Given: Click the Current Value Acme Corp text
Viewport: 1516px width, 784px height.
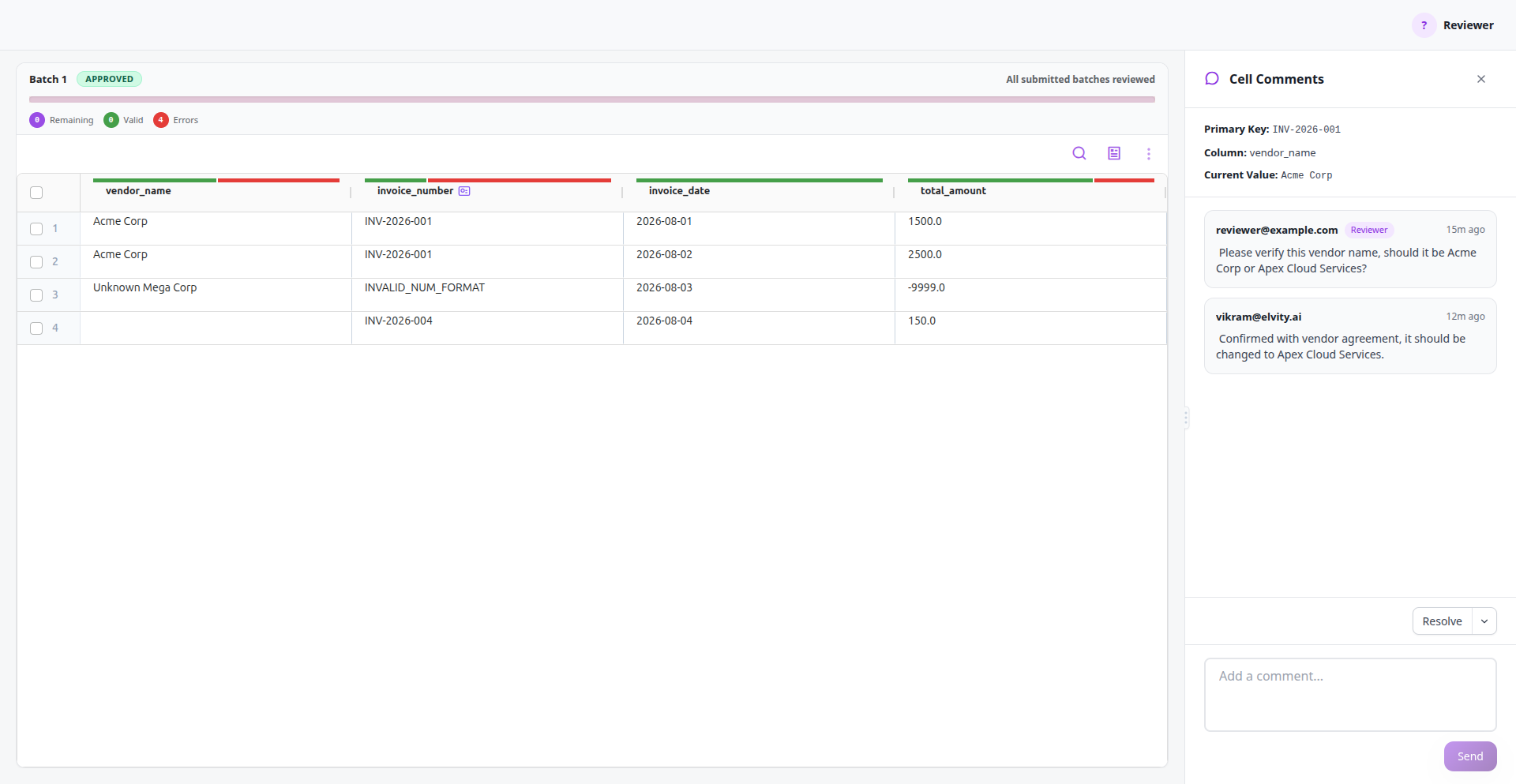Looking at the screenshot, I should pyautogui.click(x=1306, y=175).
